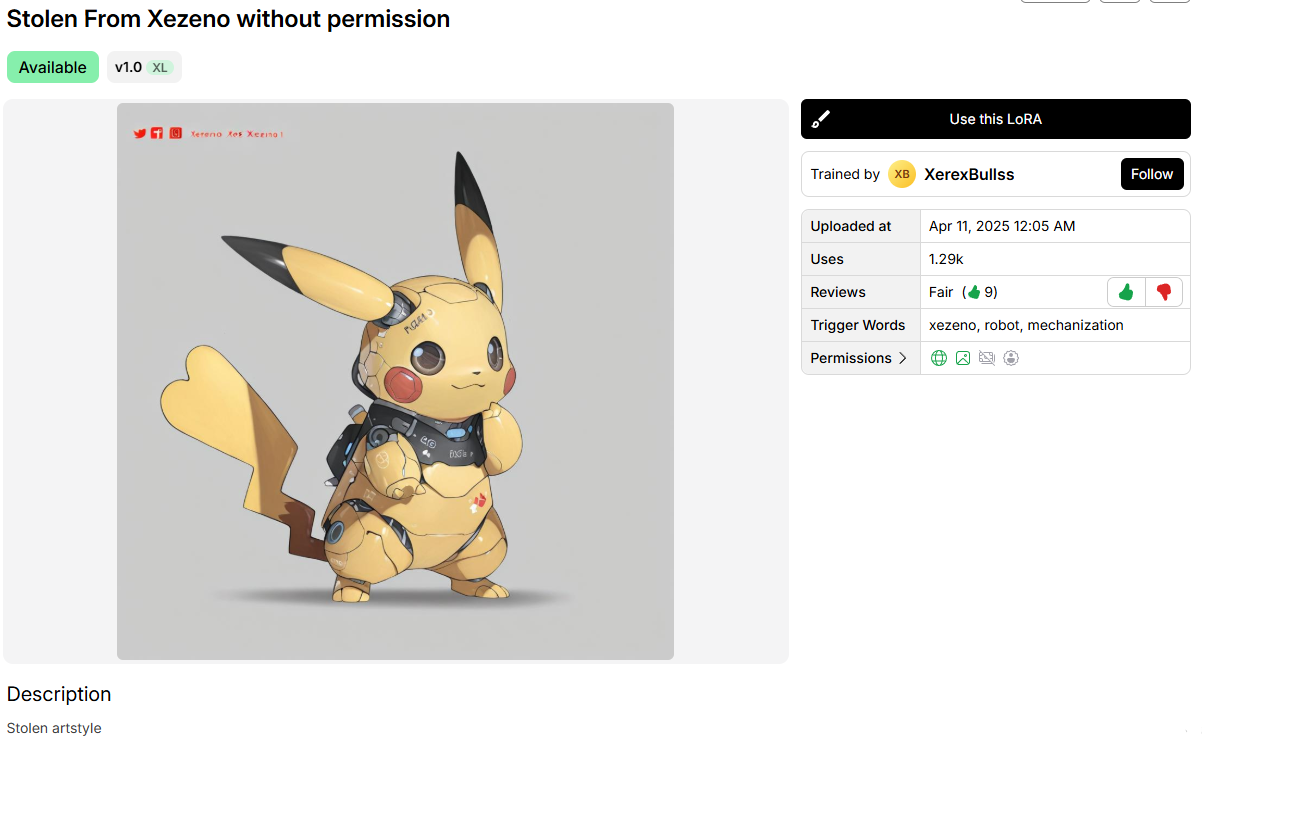Click the green image permission icon

pyautogui.click(x=963, y=358)
